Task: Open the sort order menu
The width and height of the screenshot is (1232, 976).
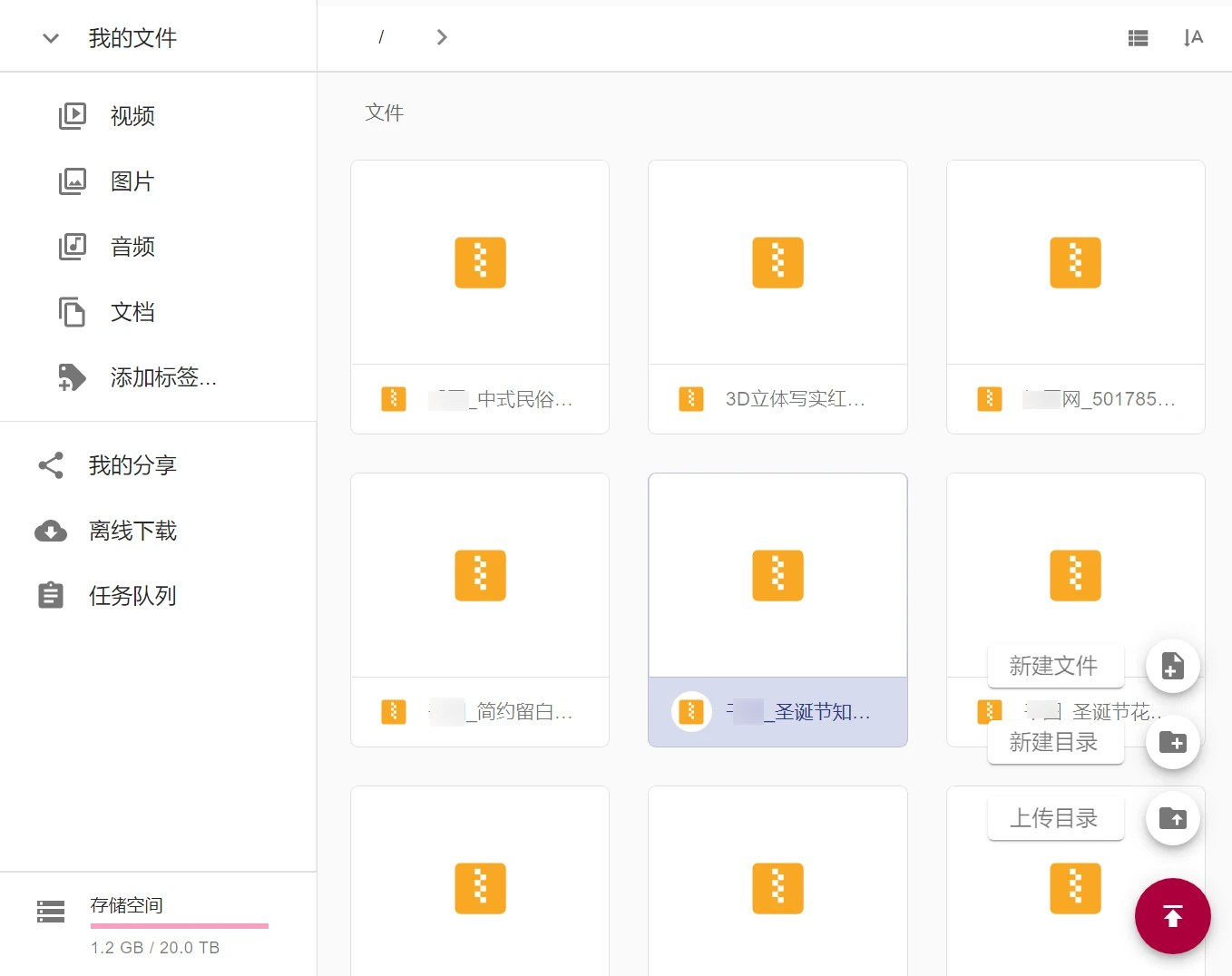Action: [1193, 38]
